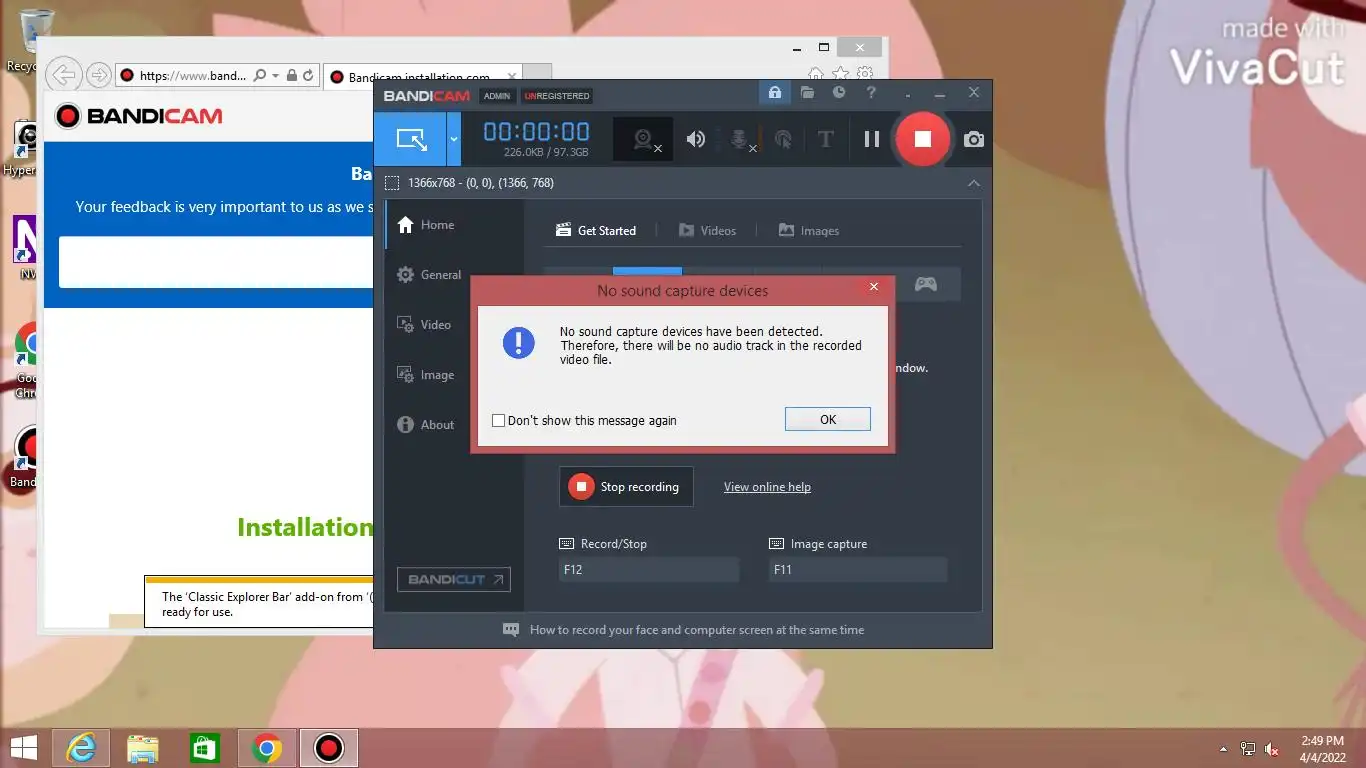Open the BANDICUT button
Image resolution: width=1366 pixels, height=768 pixels.
click(454, 579)
